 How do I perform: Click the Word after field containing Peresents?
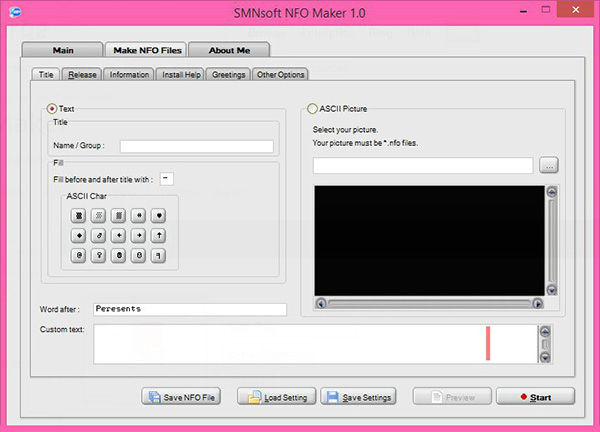point(190,309)
